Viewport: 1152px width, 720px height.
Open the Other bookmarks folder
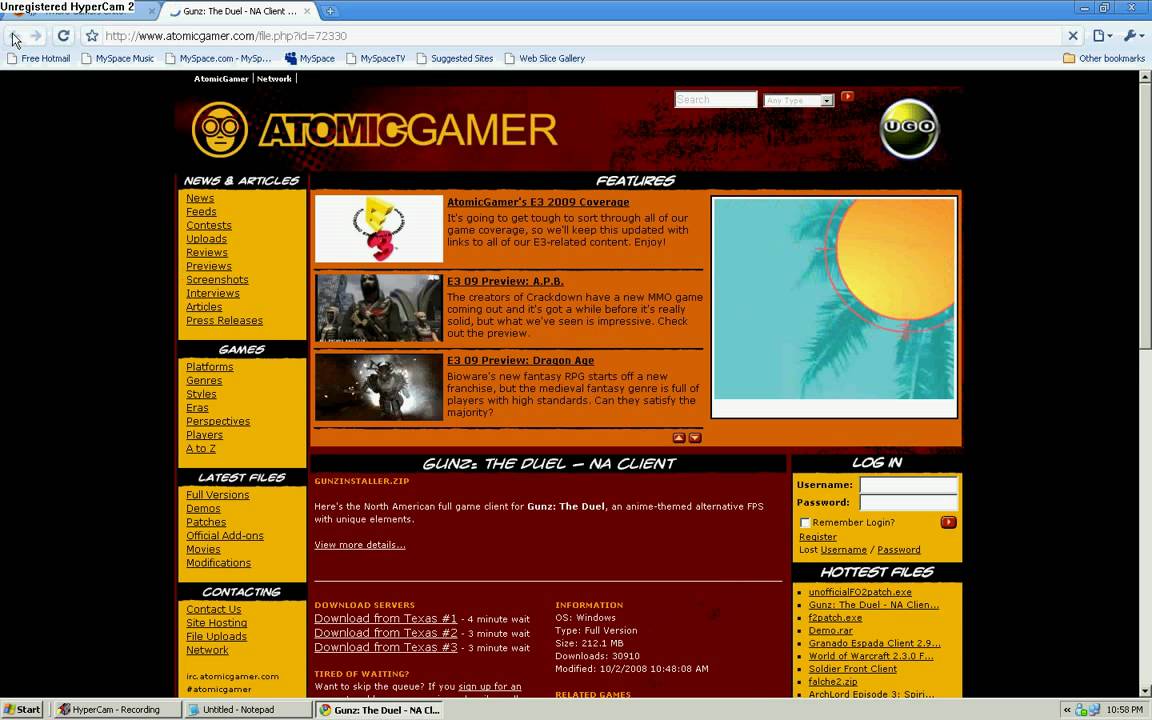point(1104,58)
